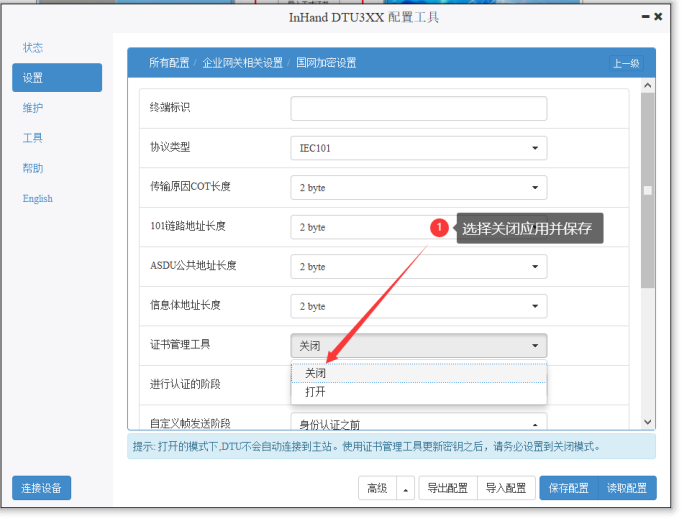Open 工具 section in sidebar

[33, 138]
